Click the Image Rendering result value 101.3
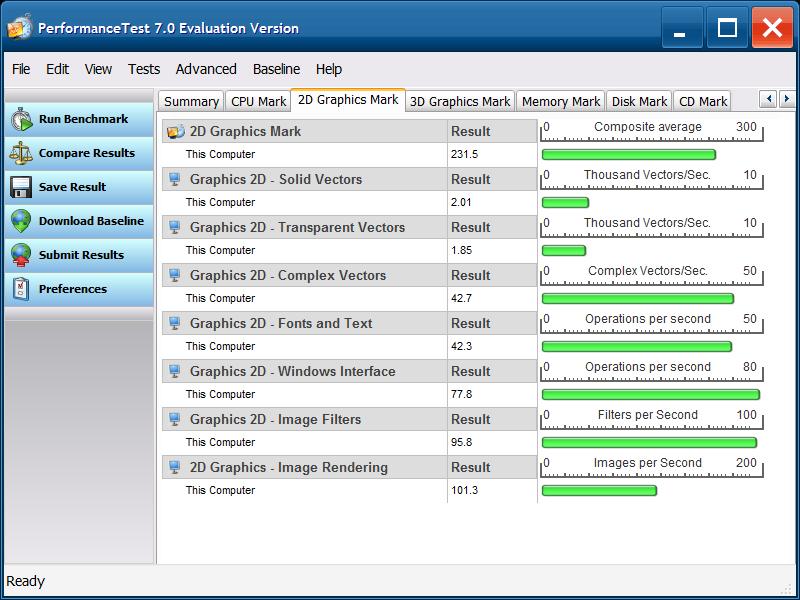This screenshot has width=800, height=600. (464, 490)
